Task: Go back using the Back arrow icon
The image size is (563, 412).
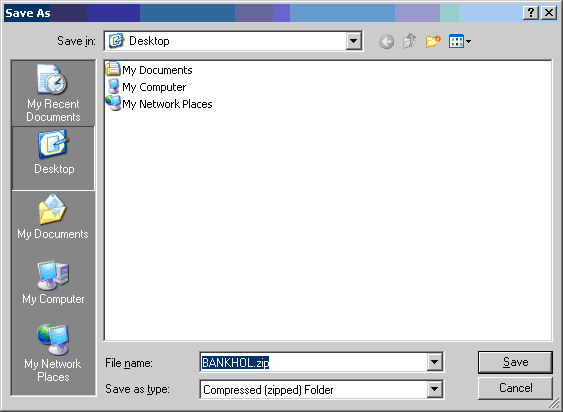Action: click(386, 42)
